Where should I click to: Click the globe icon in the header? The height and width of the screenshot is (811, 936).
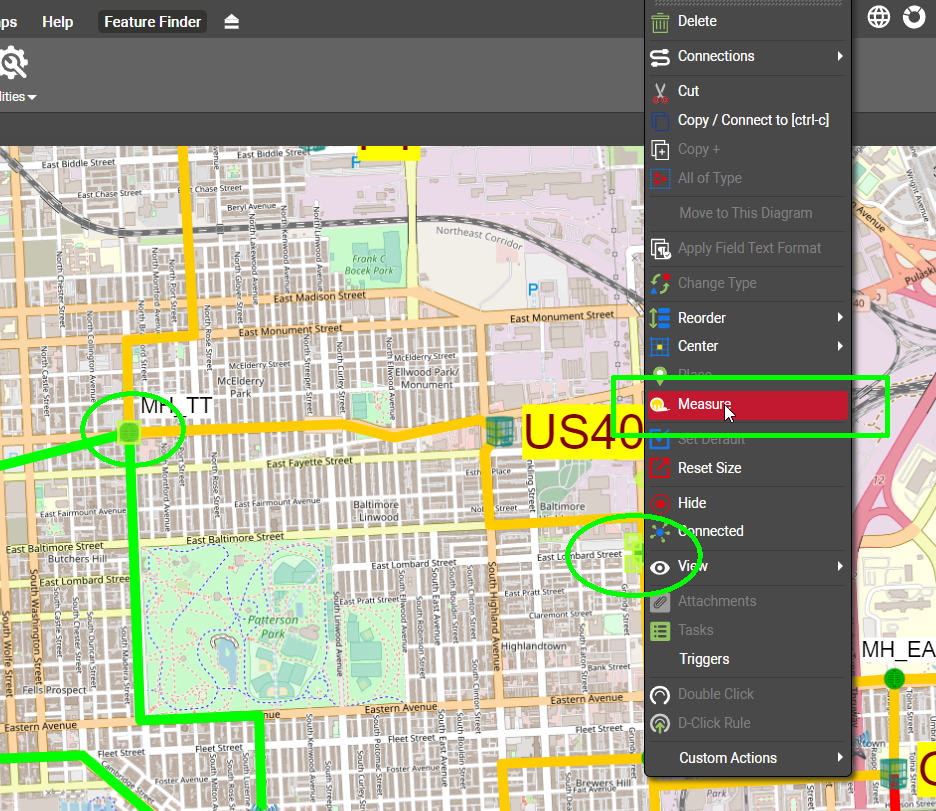(878, 17)
